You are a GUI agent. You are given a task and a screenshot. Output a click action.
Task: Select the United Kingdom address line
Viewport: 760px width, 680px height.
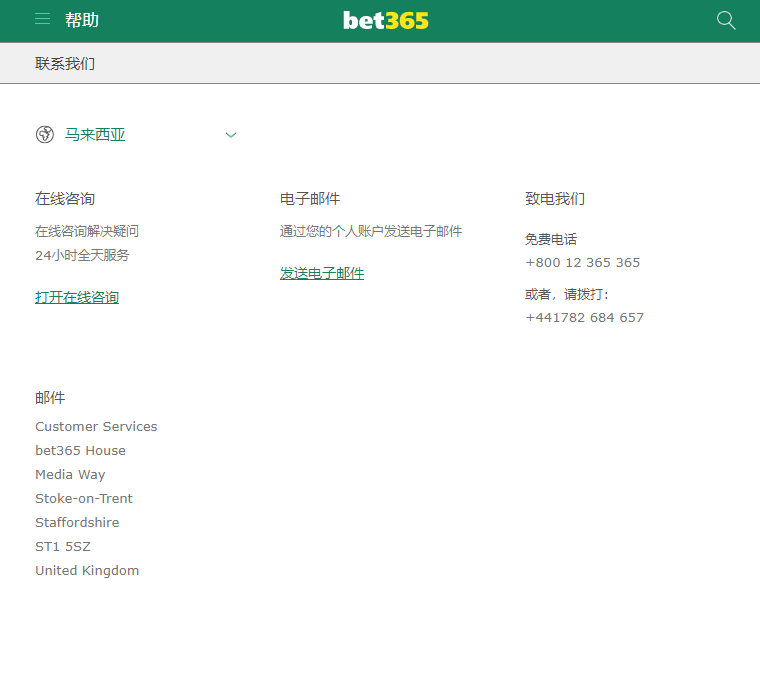pyautogui.click(x=87, y=571)
